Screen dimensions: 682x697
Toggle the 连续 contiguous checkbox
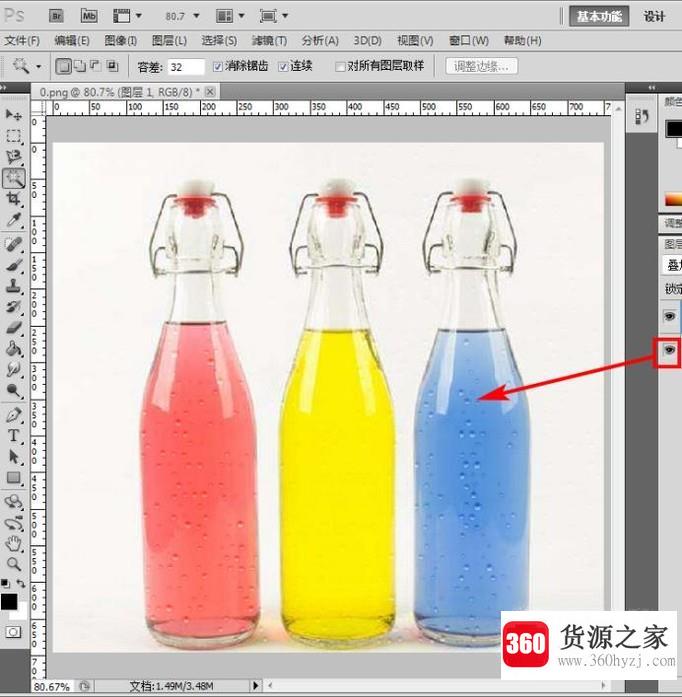tap(283, 67)
